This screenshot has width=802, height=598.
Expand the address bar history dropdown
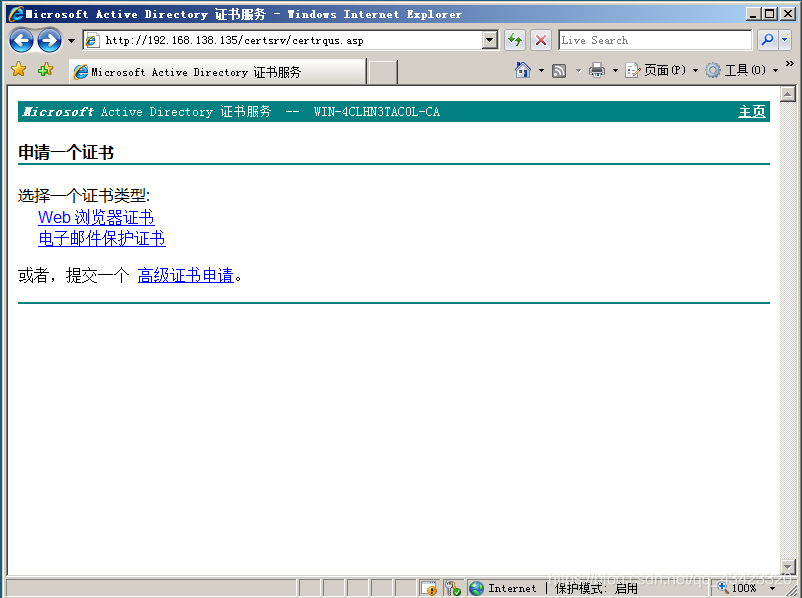point(490,40)
